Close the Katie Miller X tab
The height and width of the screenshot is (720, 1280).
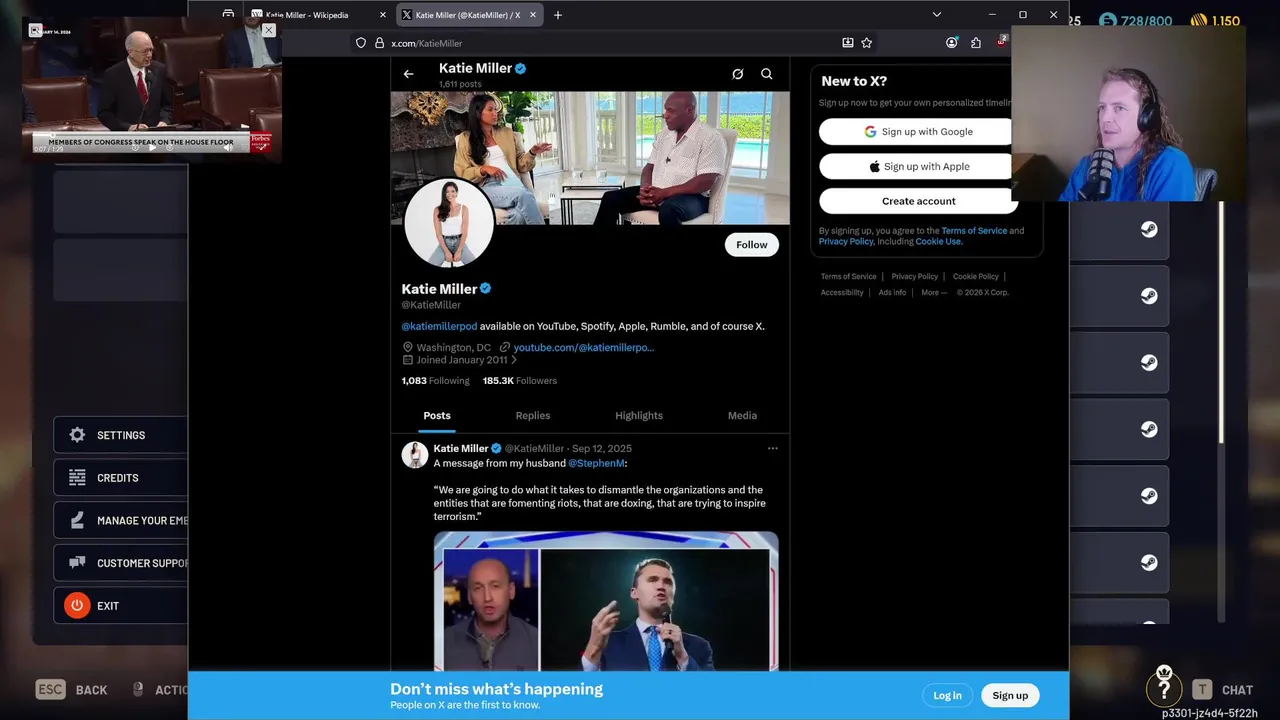[x=533, y=15]
